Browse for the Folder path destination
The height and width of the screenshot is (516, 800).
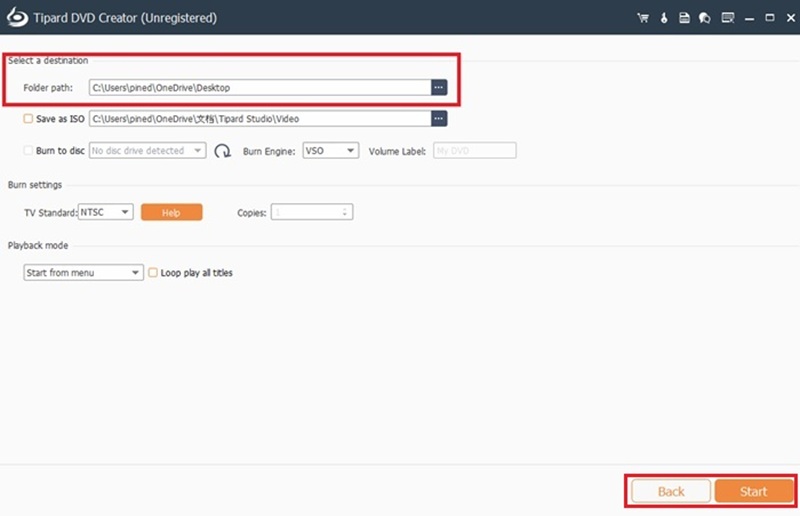tap(439, 87)
